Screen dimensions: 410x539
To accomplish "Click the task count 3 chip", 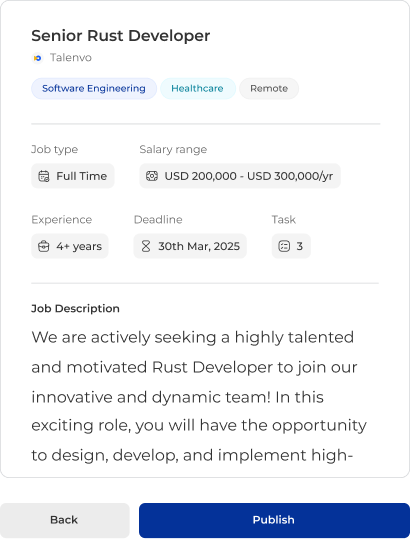I will (x=291, y=246).
